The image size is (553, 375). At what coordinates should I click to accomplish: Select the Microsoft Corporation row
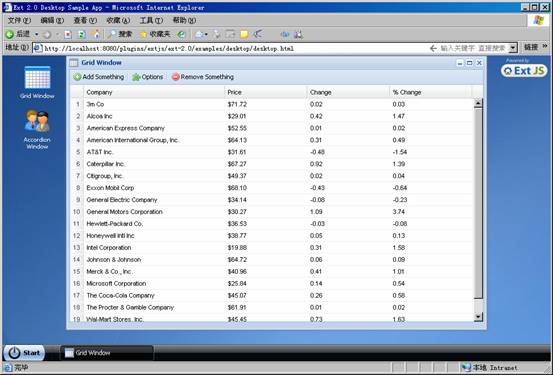tap(272, 284)
